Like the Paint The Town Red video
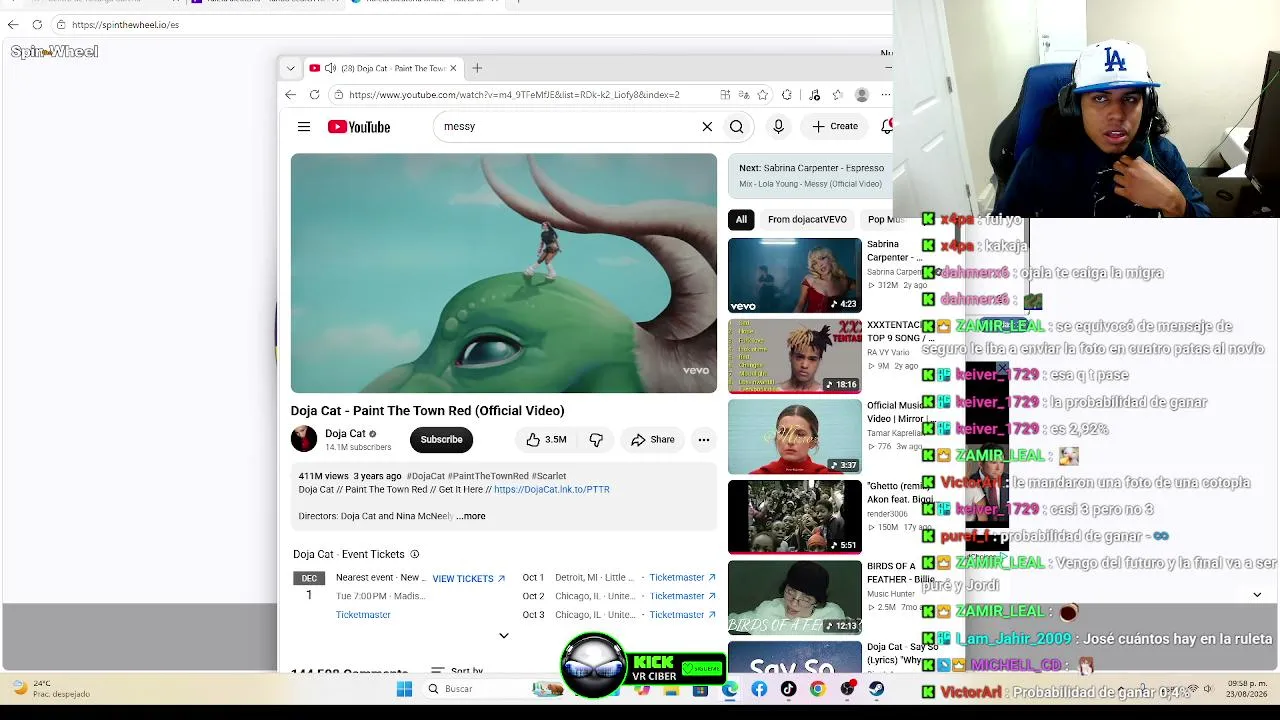 [x=546, y=439]
